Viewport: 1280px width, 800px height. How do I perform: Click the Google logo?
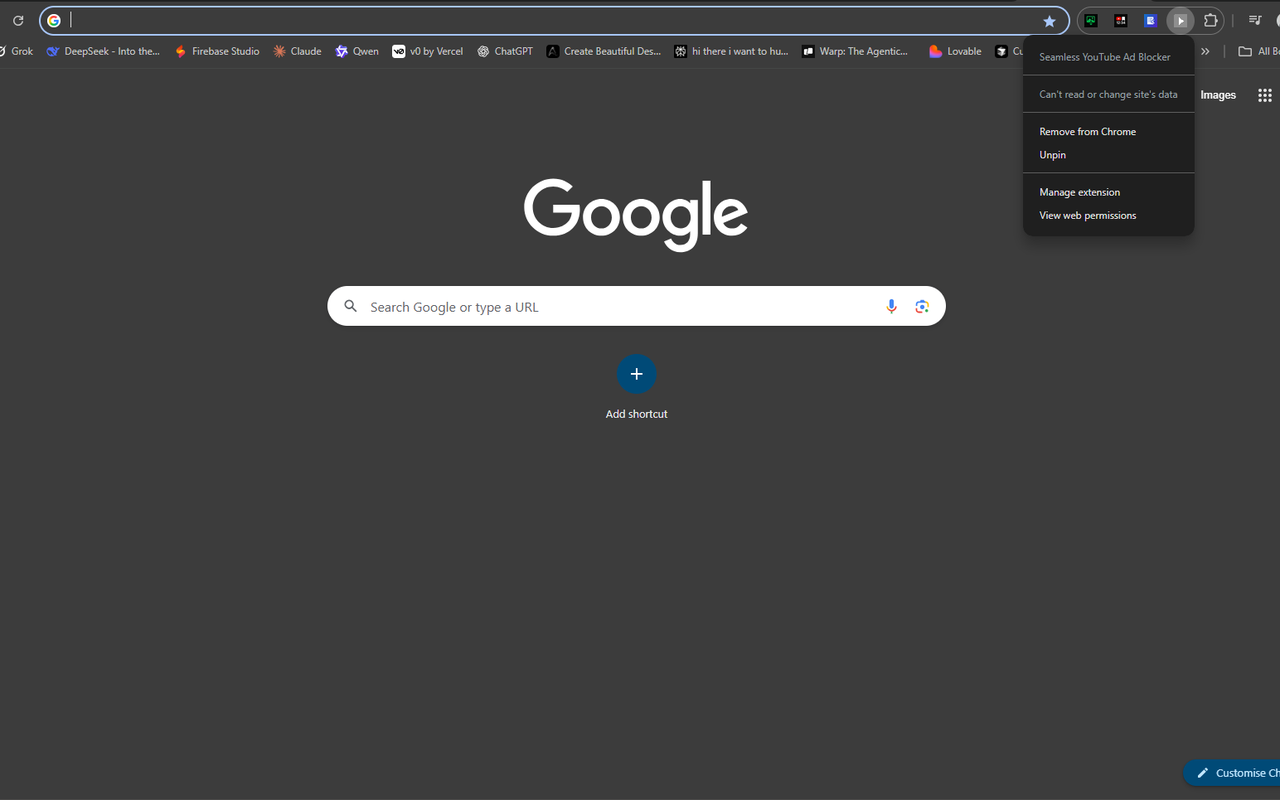[x=636, y=214]
